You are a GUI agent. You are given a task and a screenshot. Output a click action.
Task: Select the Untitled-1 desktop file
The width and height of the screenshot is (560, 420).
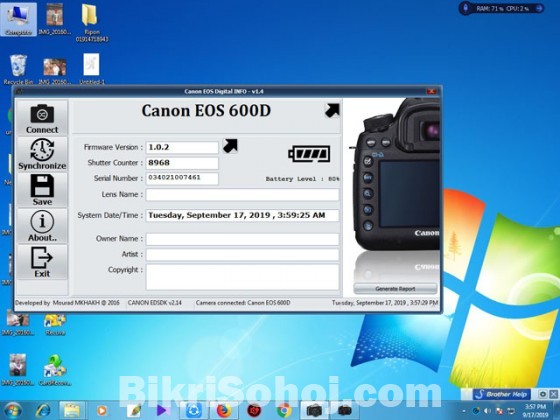coord(92,69)
